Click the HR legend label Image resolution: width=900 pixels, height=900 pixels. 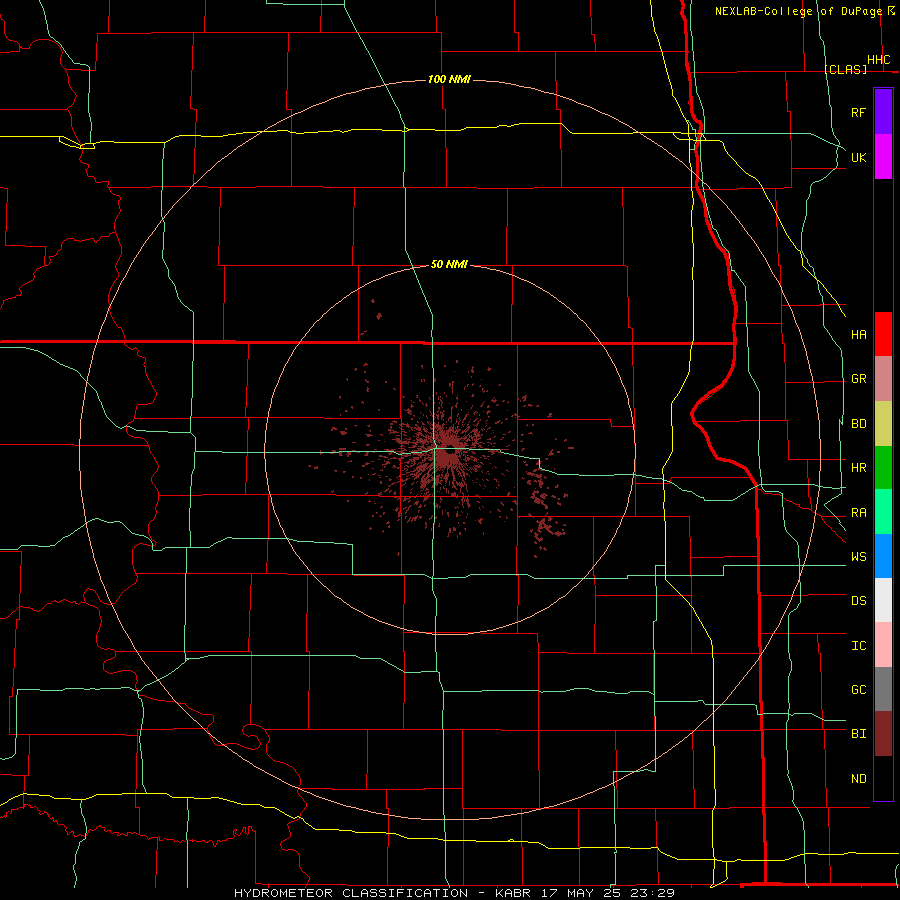point(858,468)
